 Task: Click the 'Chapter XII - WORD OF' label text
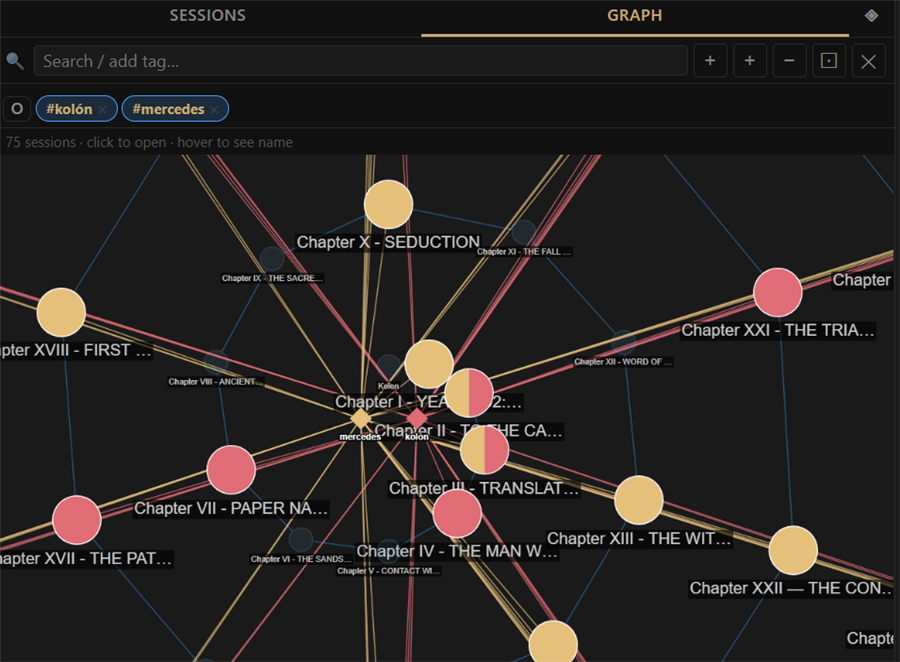click(623, 362)
